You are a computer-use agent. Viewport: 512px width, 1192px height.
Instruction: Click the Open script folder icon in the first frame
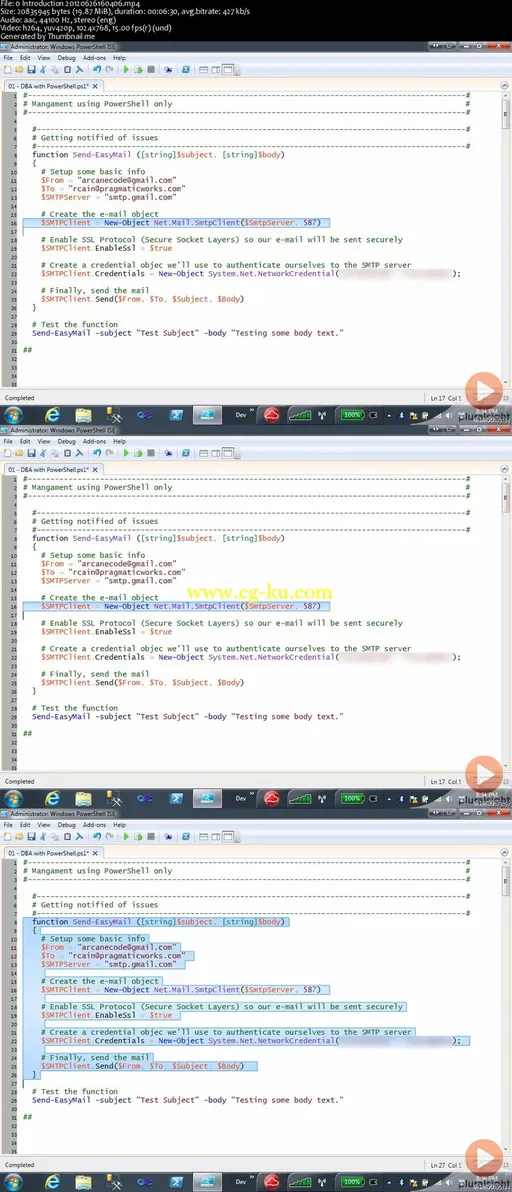point(20,69)
